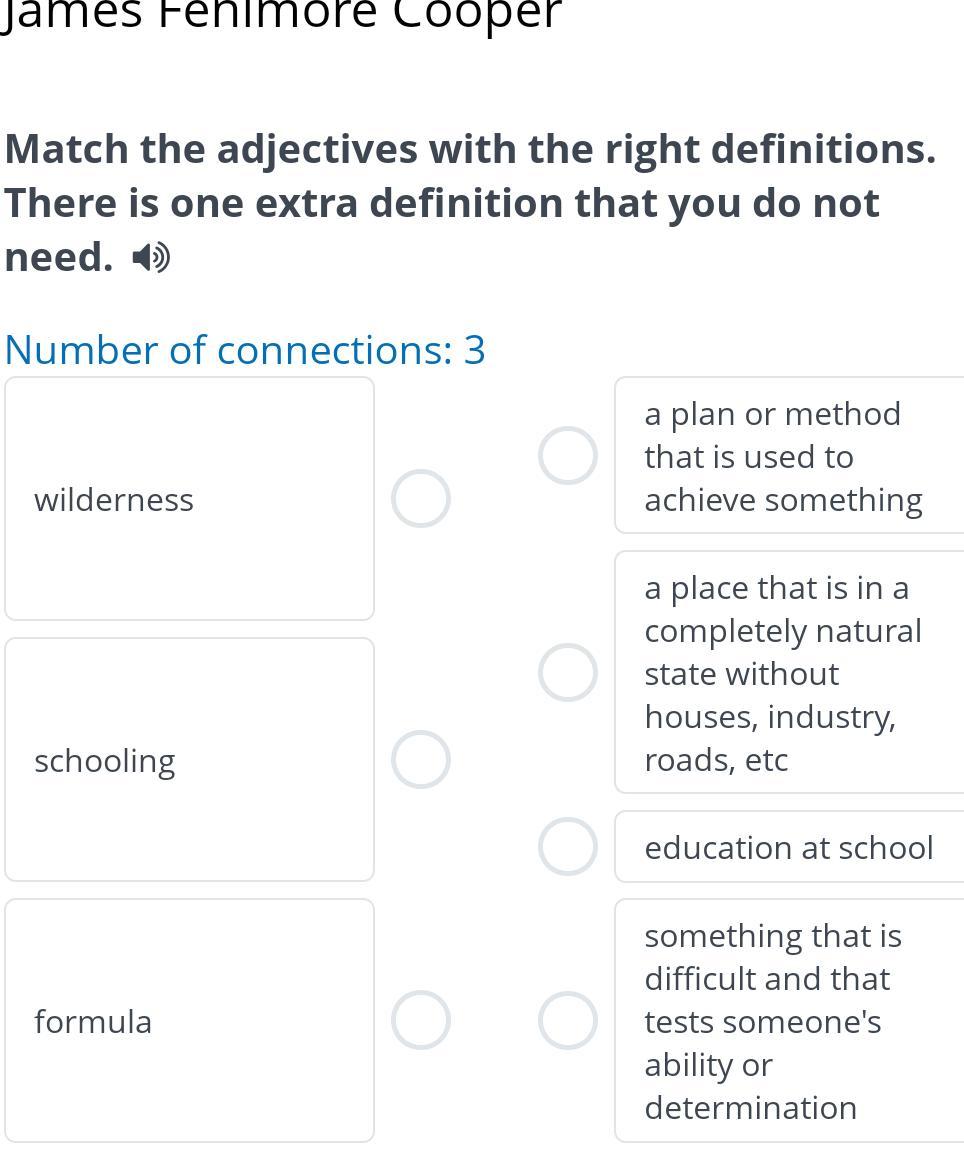The width and height of the screenshot is (964, 1170).
Task: Click the 'There is one extra definition' line
Action: (x=442, y=203)
